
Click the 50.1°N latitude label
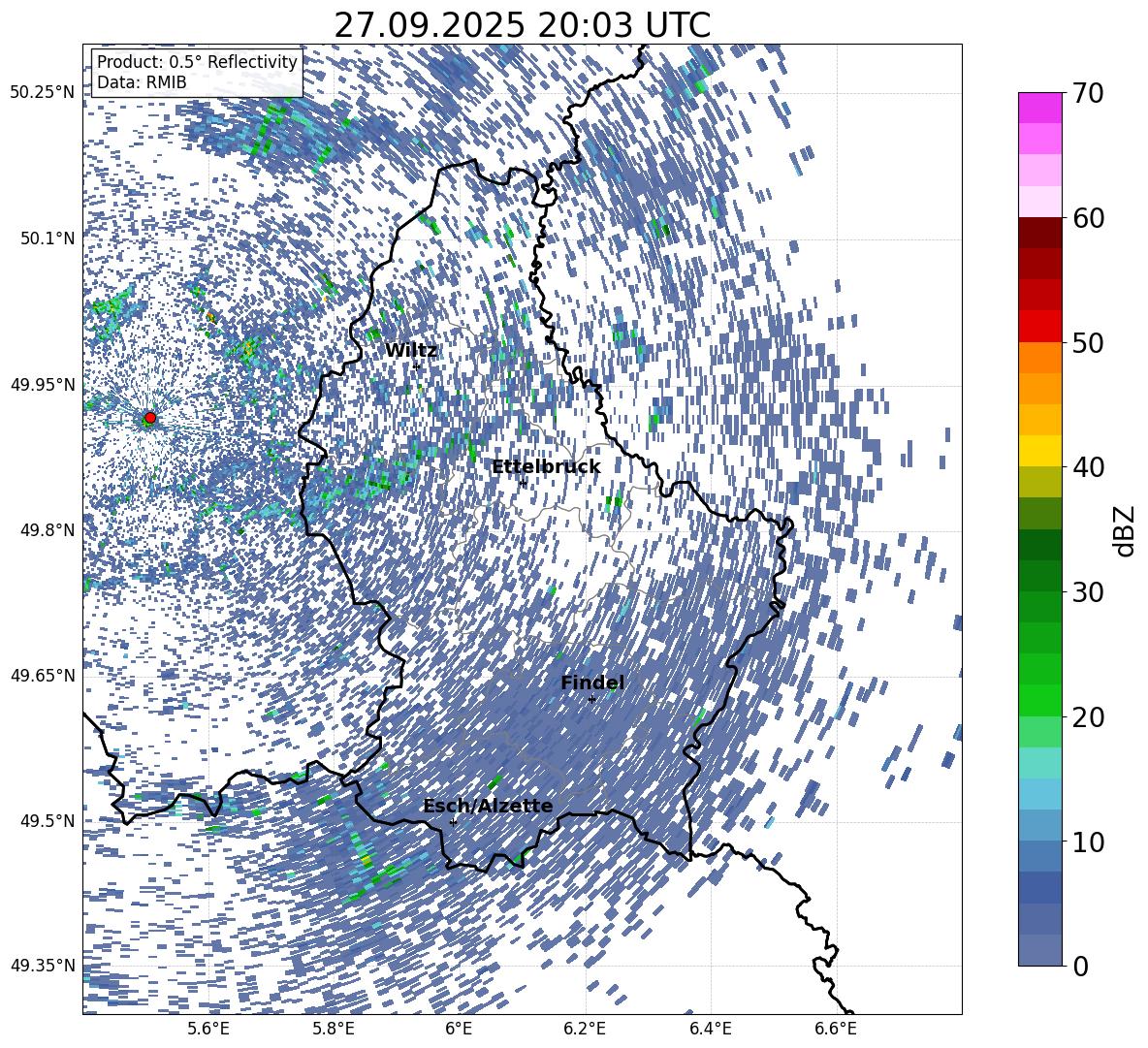point(47,238)
